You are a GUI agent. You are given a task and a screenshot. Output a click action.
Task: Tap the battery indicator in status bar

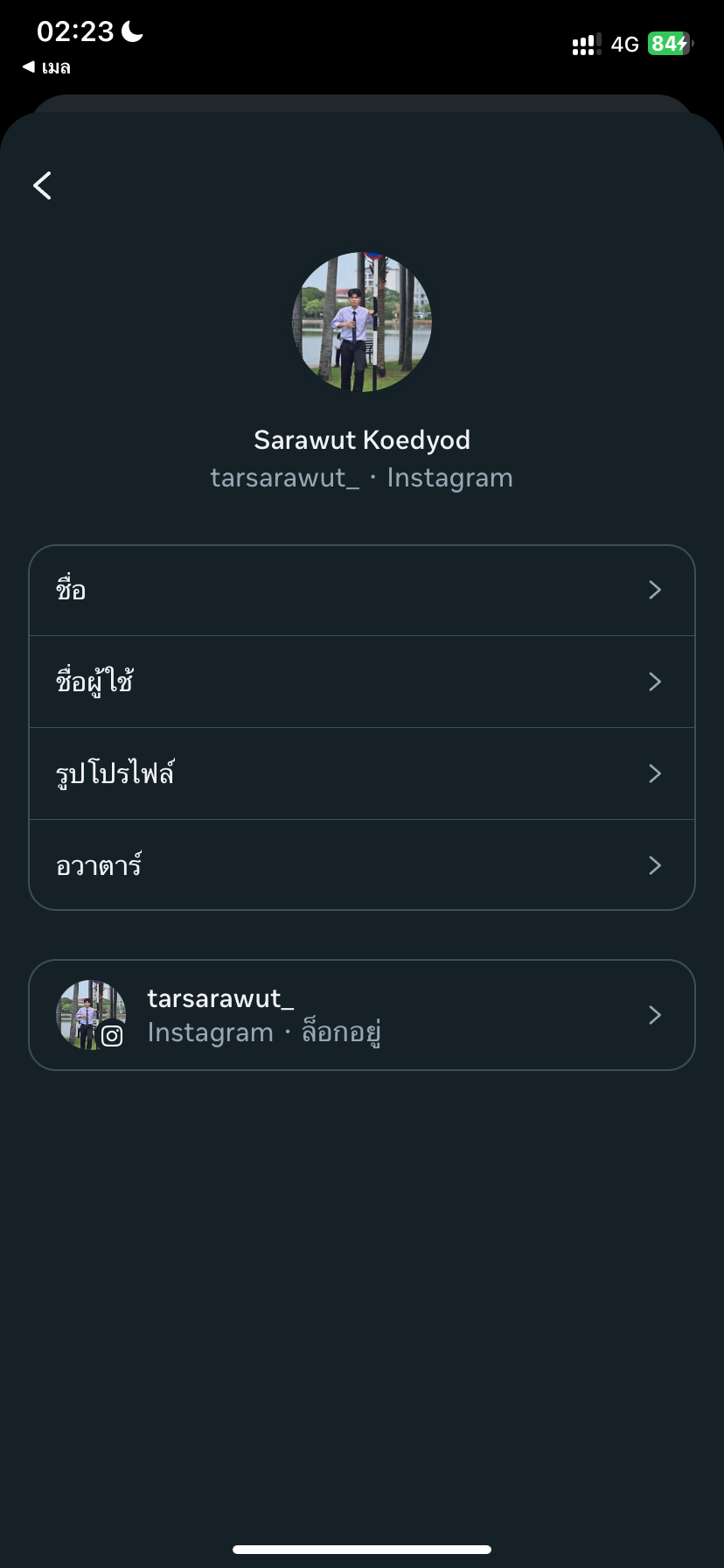point(669,44)
